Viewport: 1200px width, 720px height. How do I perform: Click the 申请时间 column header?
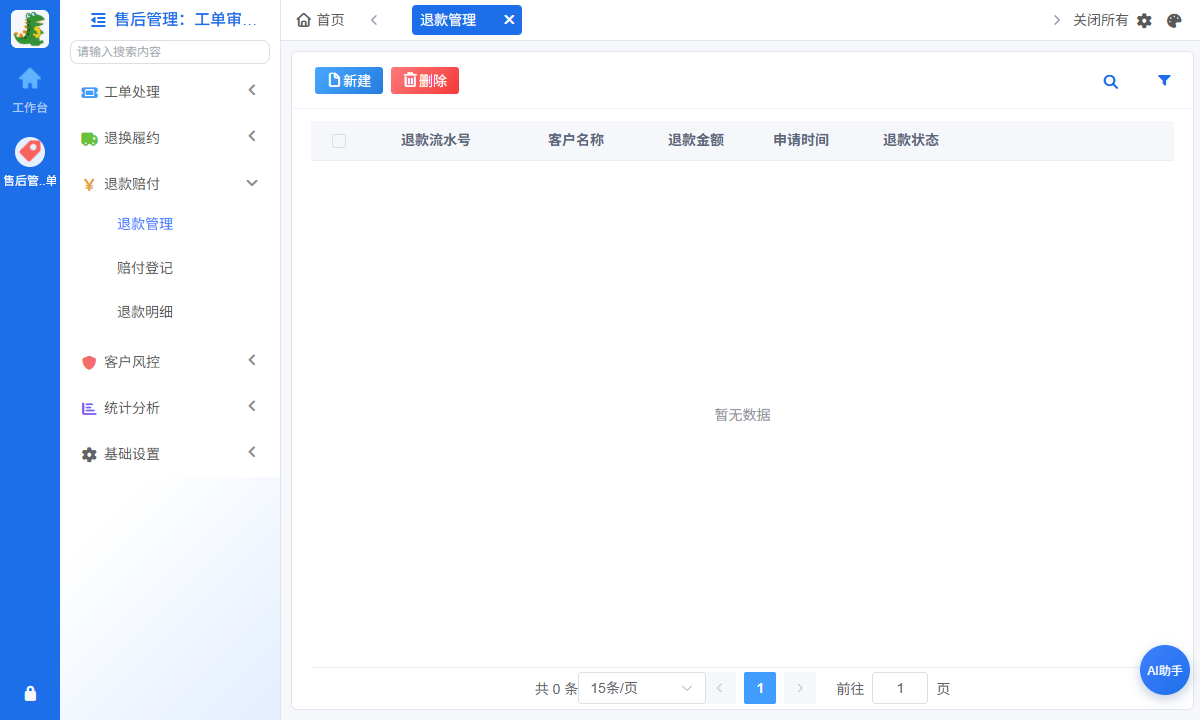click(x=801, y=140)
